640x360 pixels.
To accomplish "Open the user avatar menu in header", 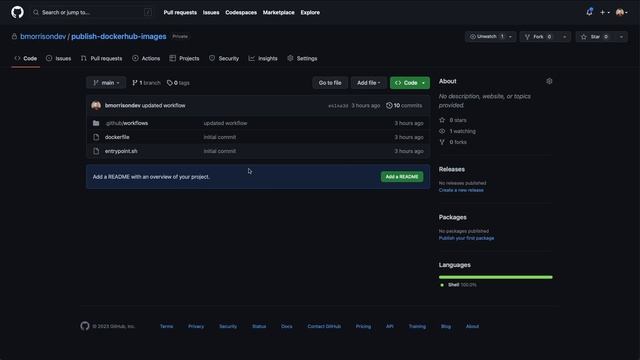I will pos(622,13).
